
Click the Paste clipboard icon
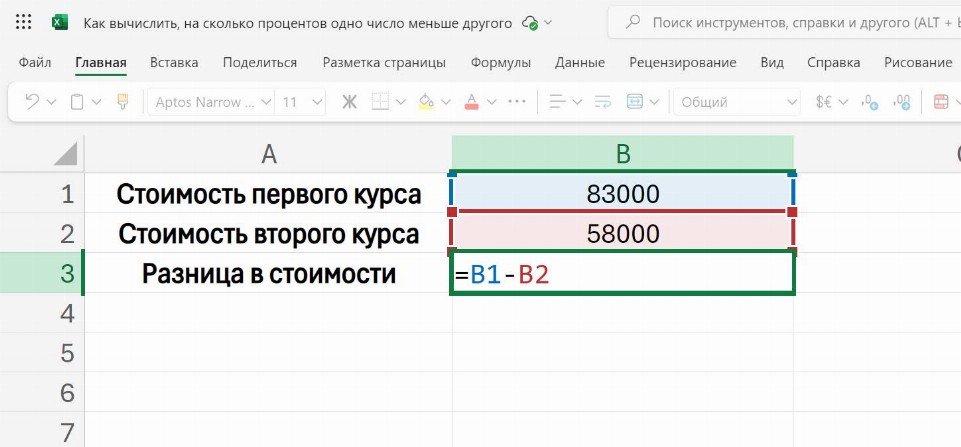(77, 102)
